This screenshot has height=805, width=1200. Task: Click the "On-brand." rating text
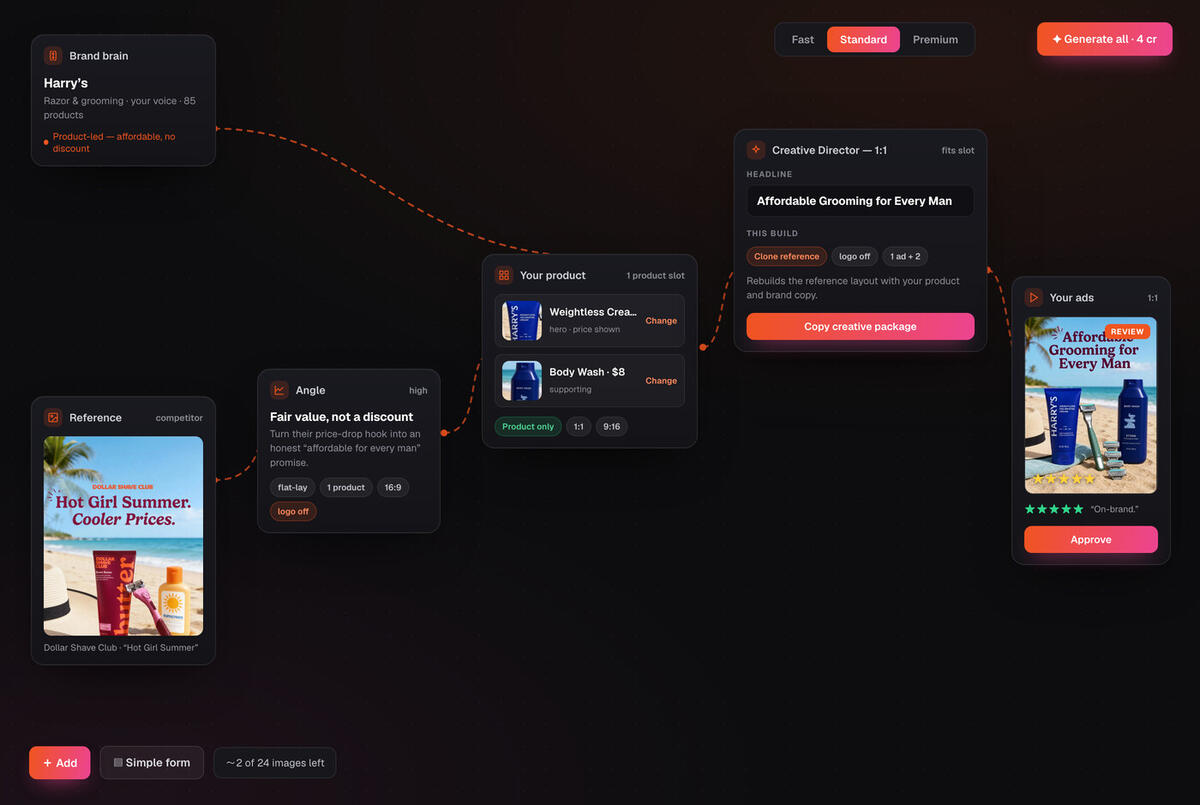pyautogui.click(x=1115, y=510)
